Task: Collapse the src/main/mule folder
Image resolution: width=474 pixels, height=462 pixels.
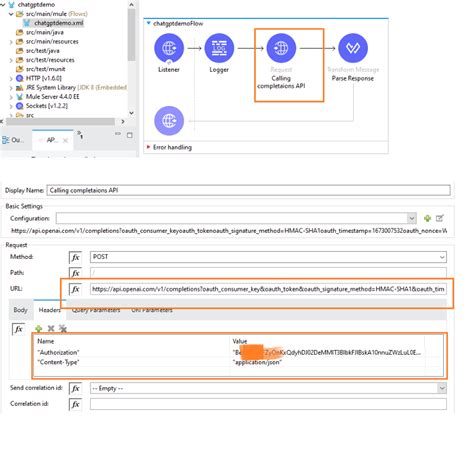Action: point(11,14)
